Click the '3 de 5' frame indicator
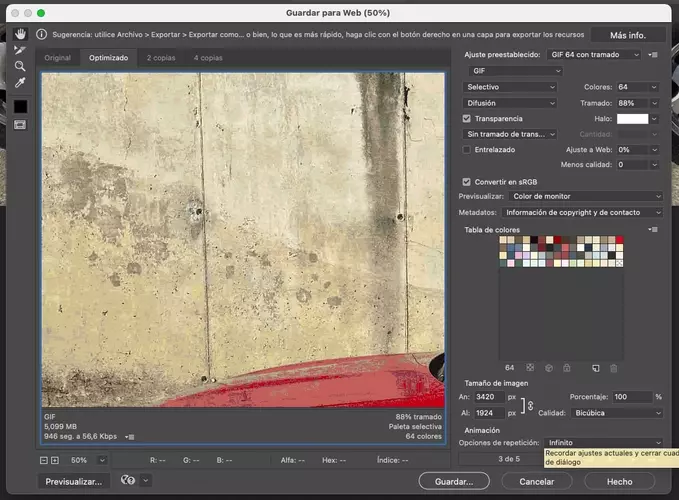Viewport: 679px width, 500px height. [509, 459]
